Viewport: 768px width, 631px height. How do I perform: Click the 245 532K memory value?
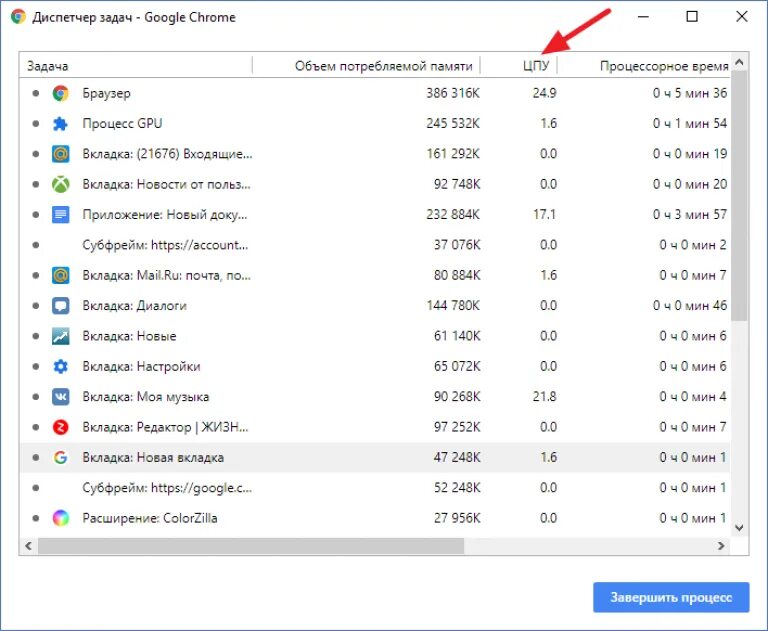click(x=453, y=123)
